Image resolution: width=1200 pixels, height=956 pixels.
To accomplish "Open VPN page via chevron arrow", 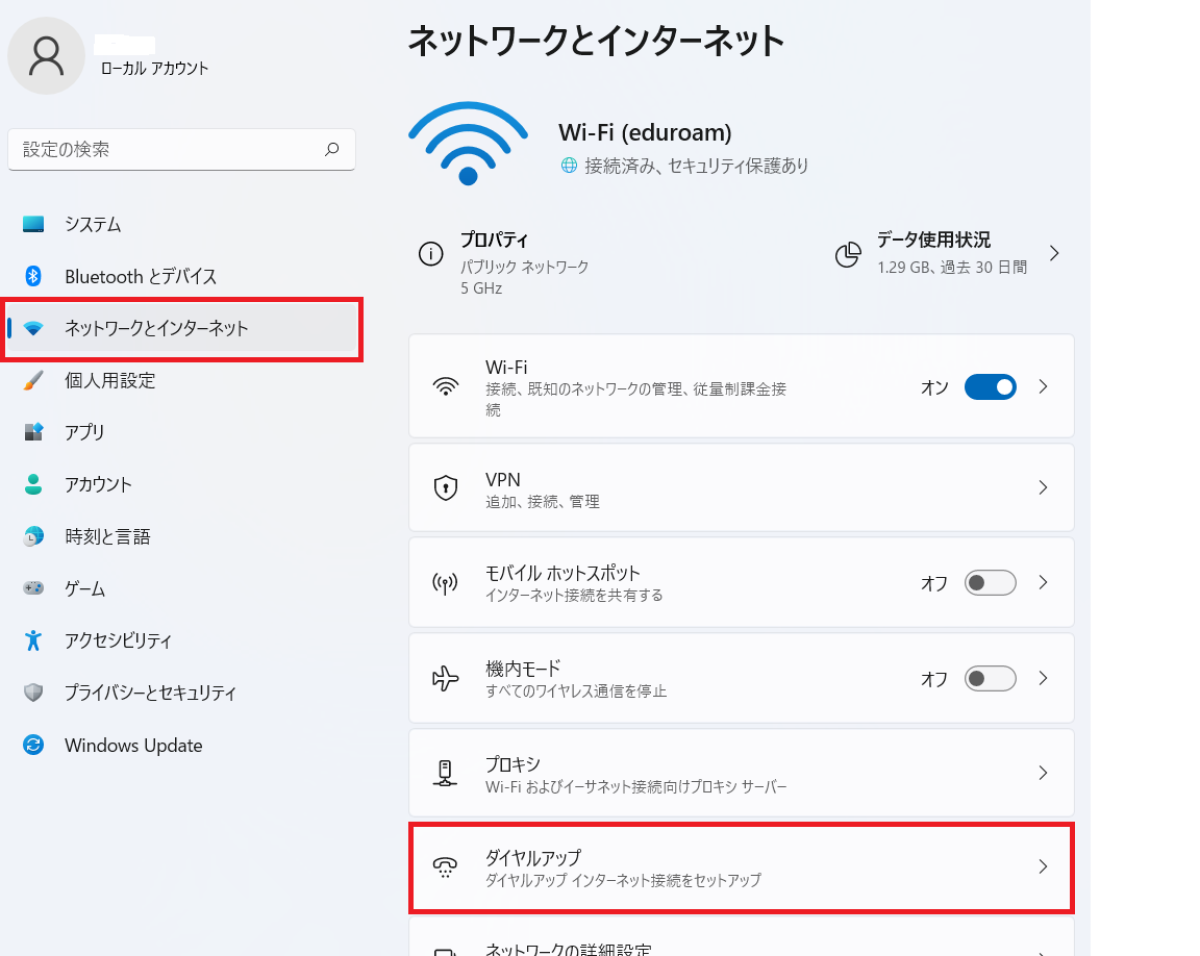I will tap(1043, 488).
